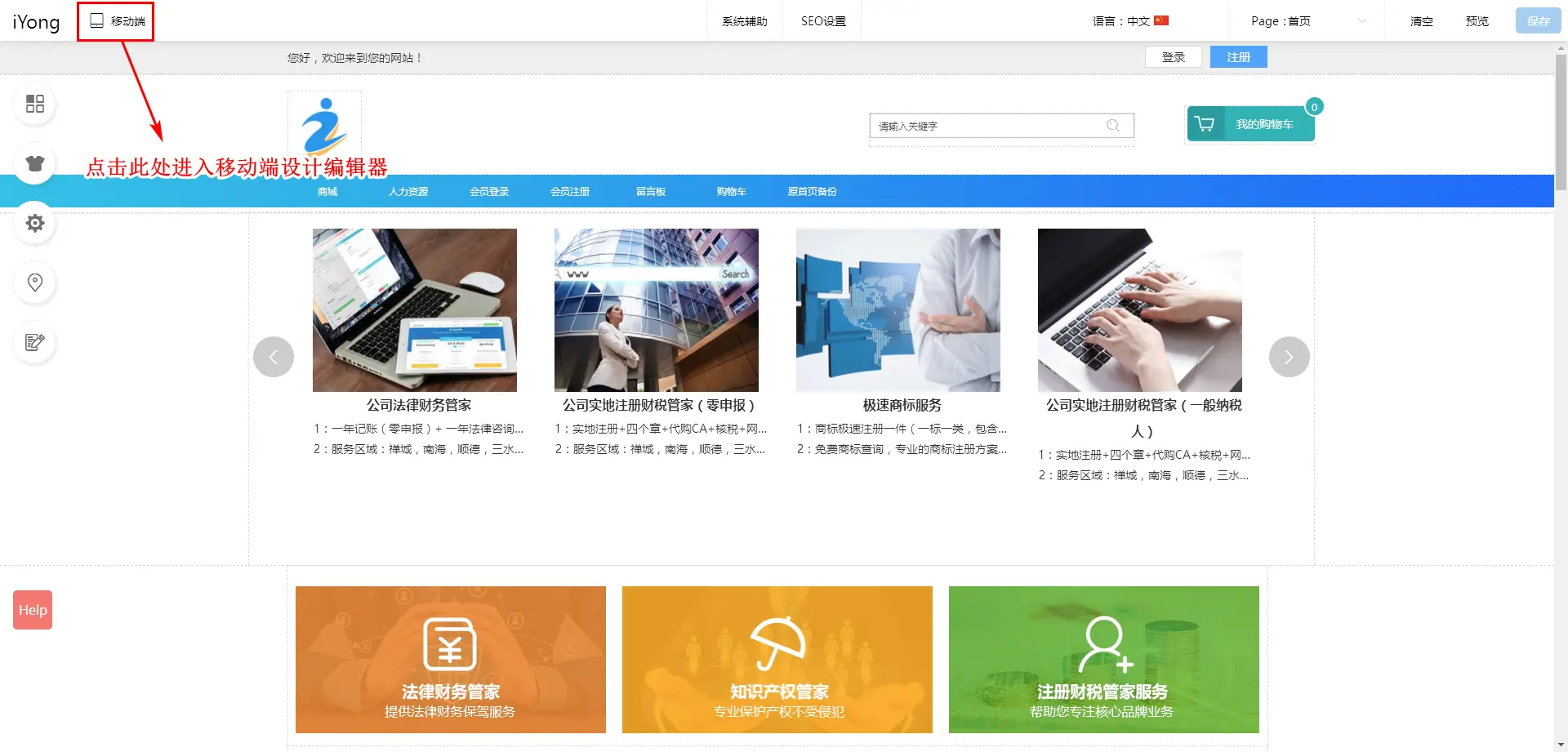
Task: Open the 语言 中文 language selector
Action: 1130,21
